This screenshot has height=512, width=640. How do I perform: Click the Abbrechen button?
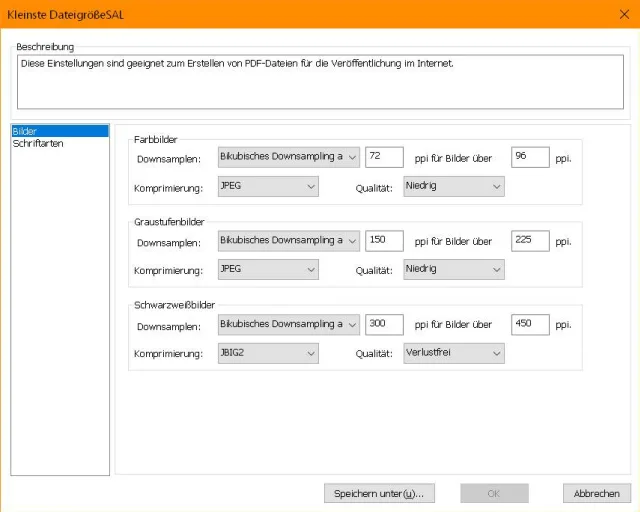click(597, 493)
